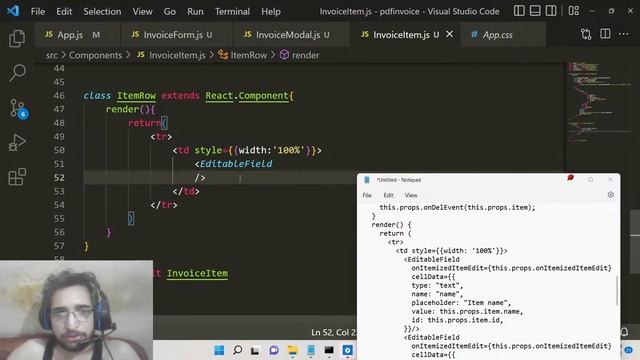Click inside Notepad text area on cellData line

(433, 277)
